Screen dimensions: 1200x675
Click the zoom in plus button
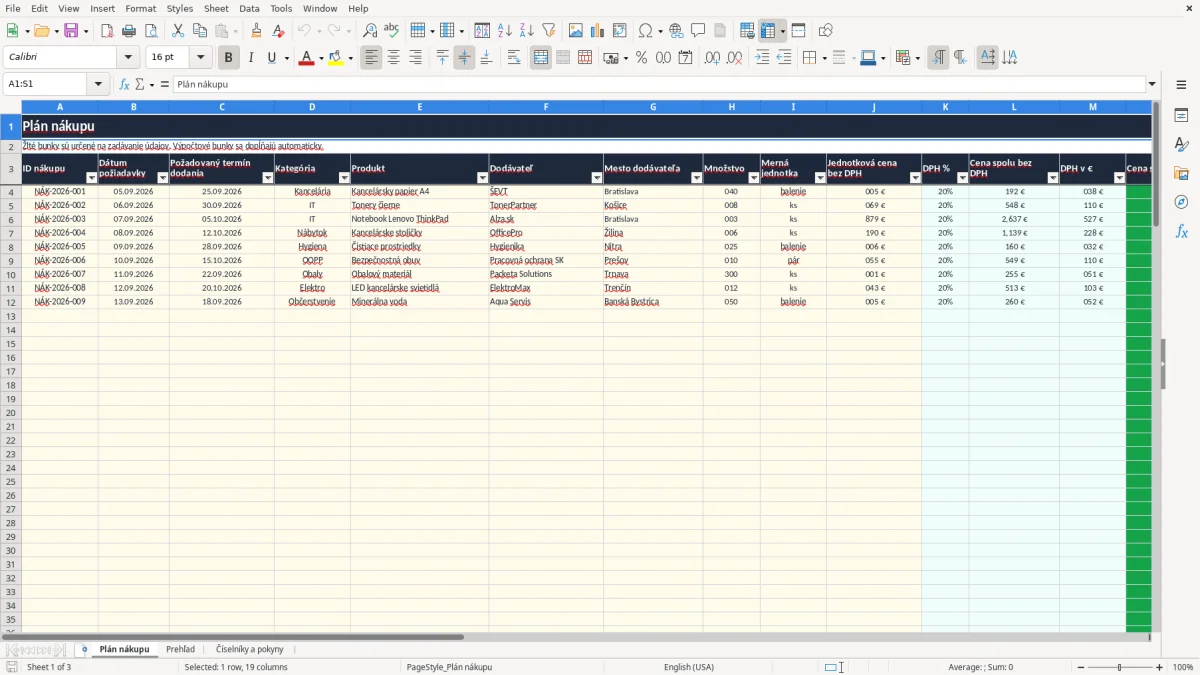(x=1160, y=667)
